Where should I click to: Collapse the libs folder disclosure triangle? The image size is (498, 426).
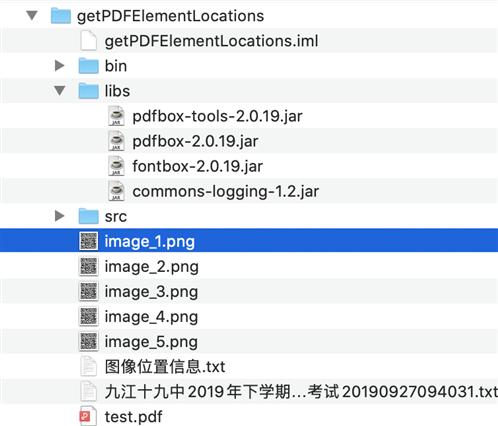[x=60, y=91]
